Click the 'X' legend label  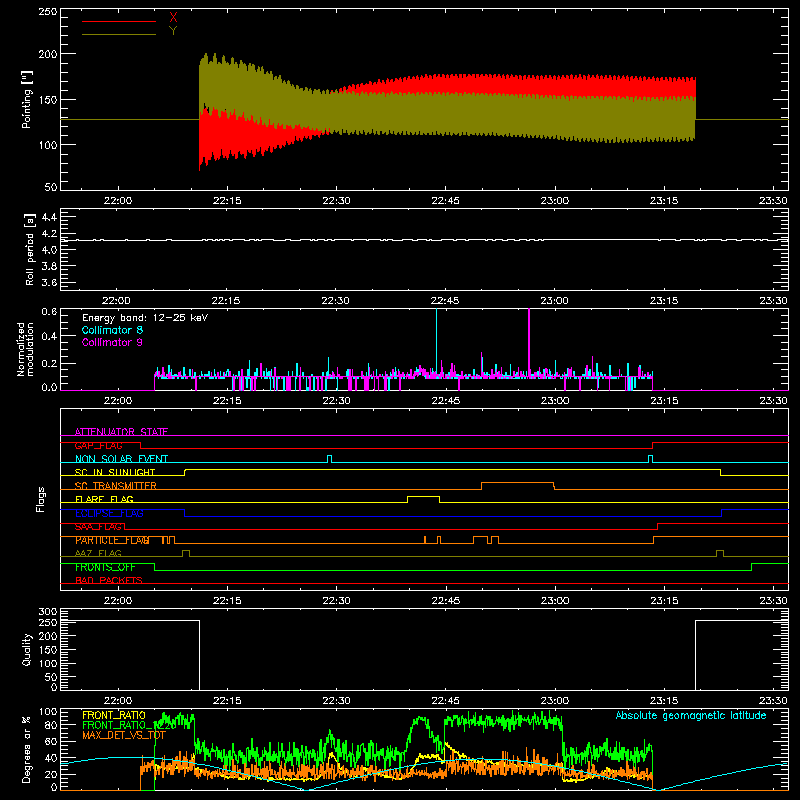click(x=173, y=18)
